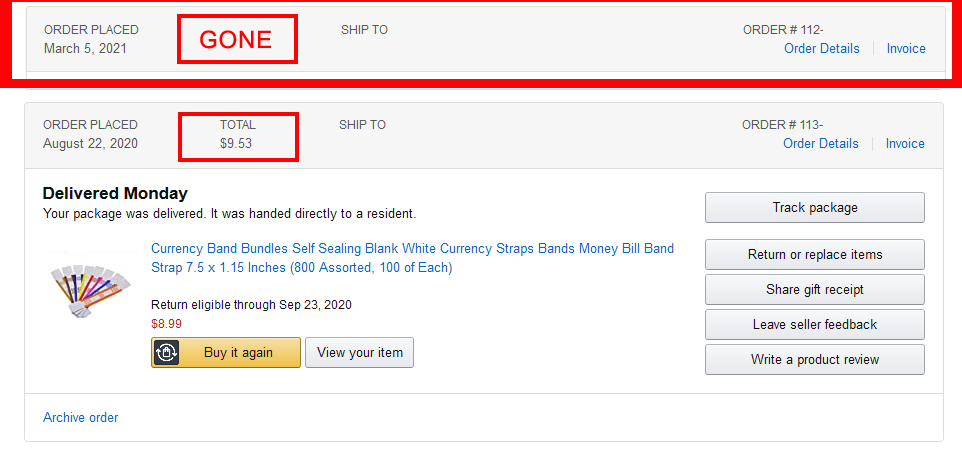Click the $8.99 item price
The height and width of the screenshot is (450, 962).
165,323
